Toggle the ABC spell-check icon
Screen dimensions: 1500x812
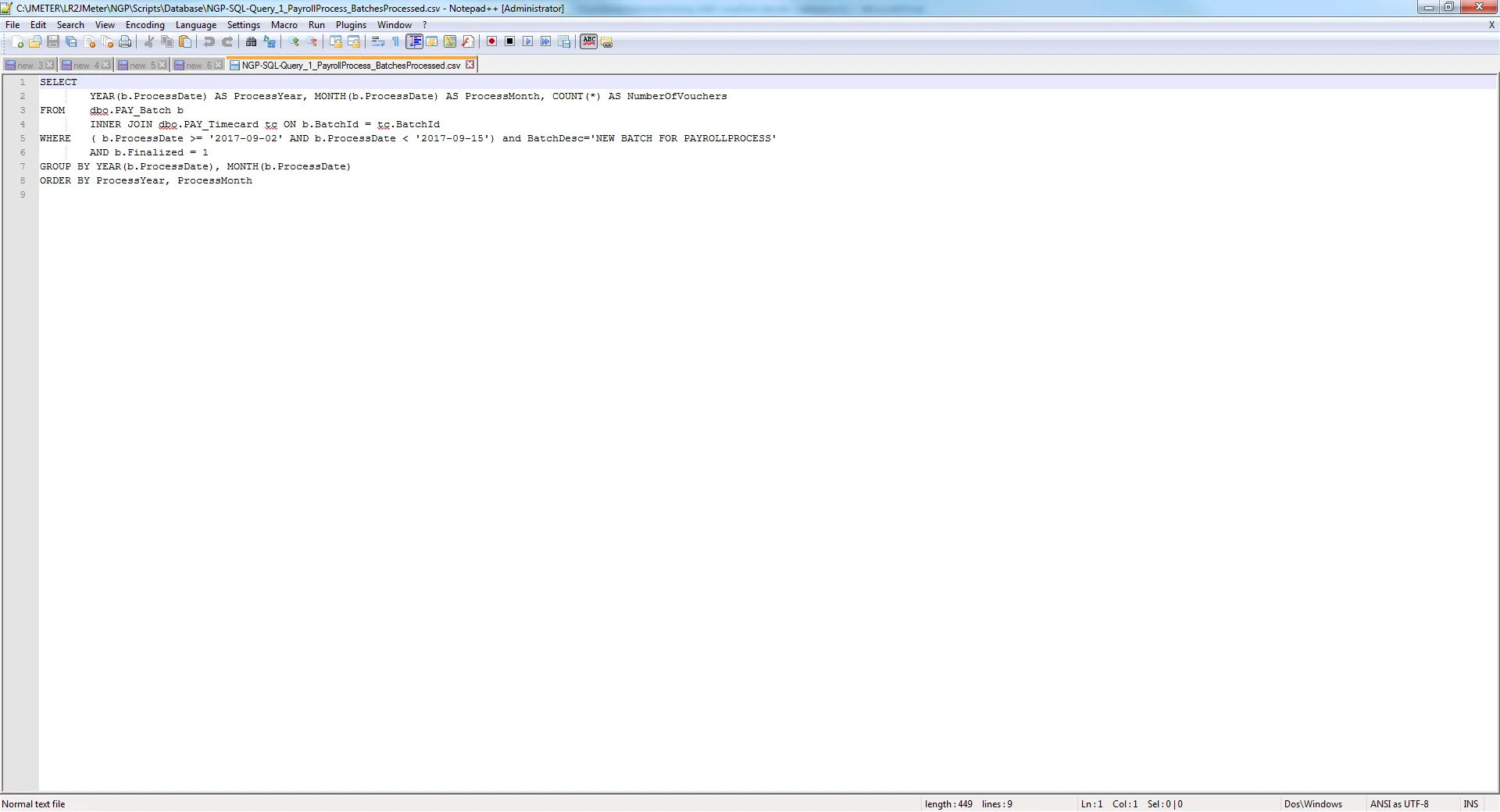pos(589,42)
